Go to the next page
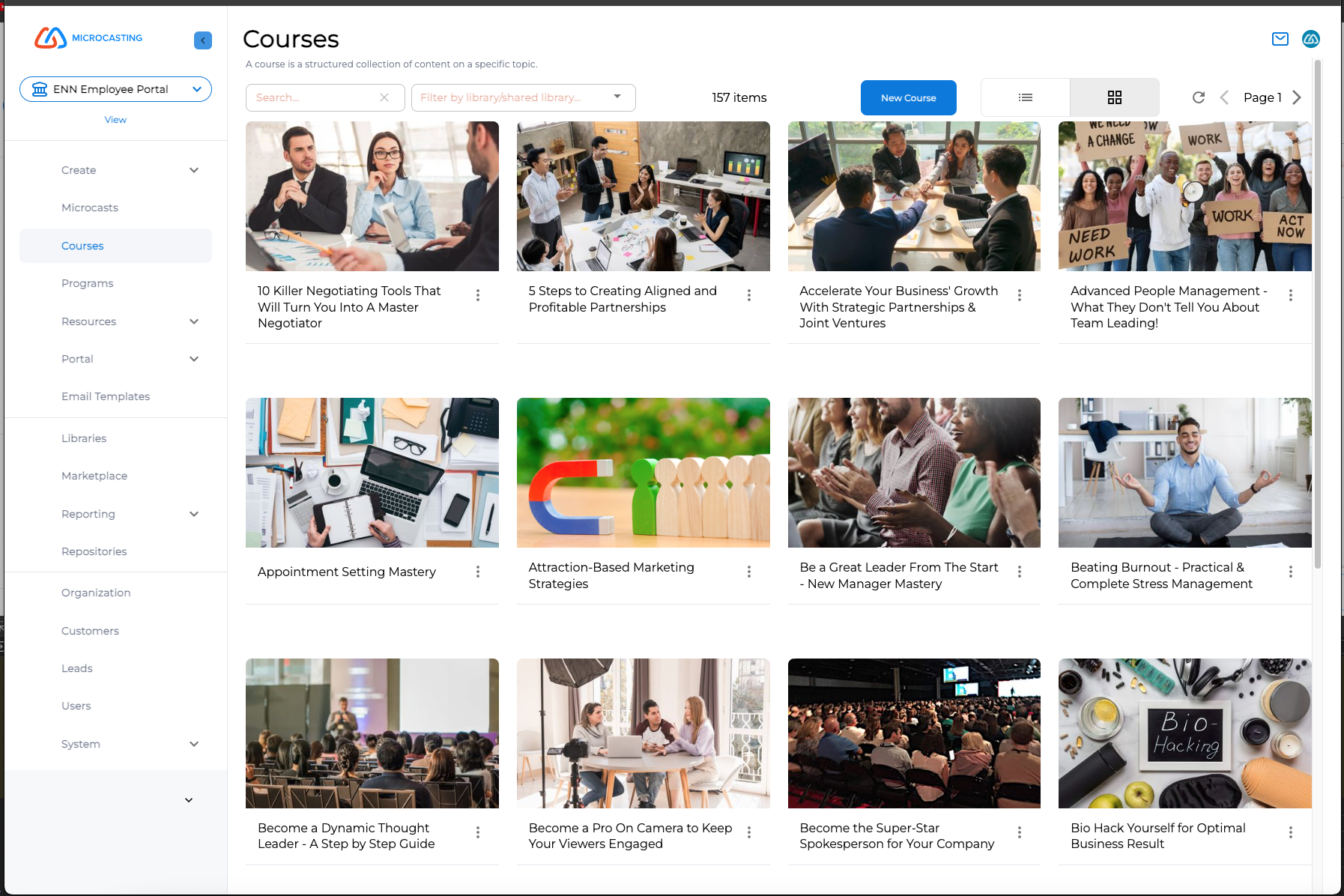Screen dimensions: 1344x896 pyautogui.click(x=1297, y=97)
